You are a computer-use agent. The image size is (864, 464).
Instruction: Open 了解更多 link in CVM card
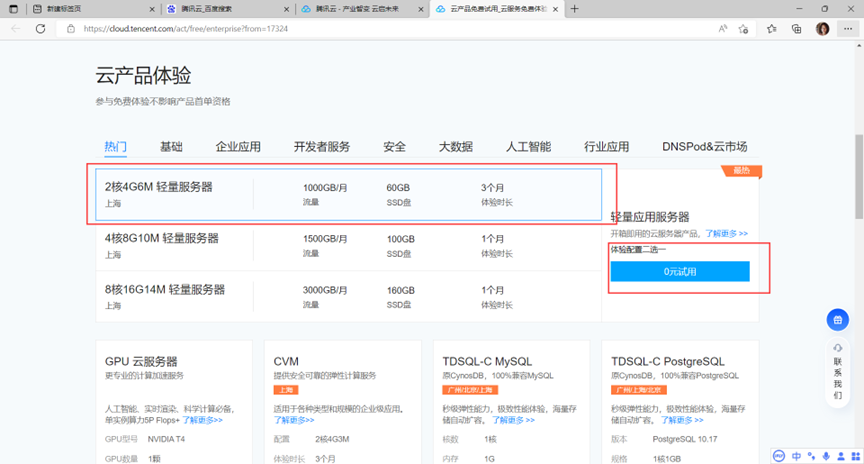(x=294, y=420)
